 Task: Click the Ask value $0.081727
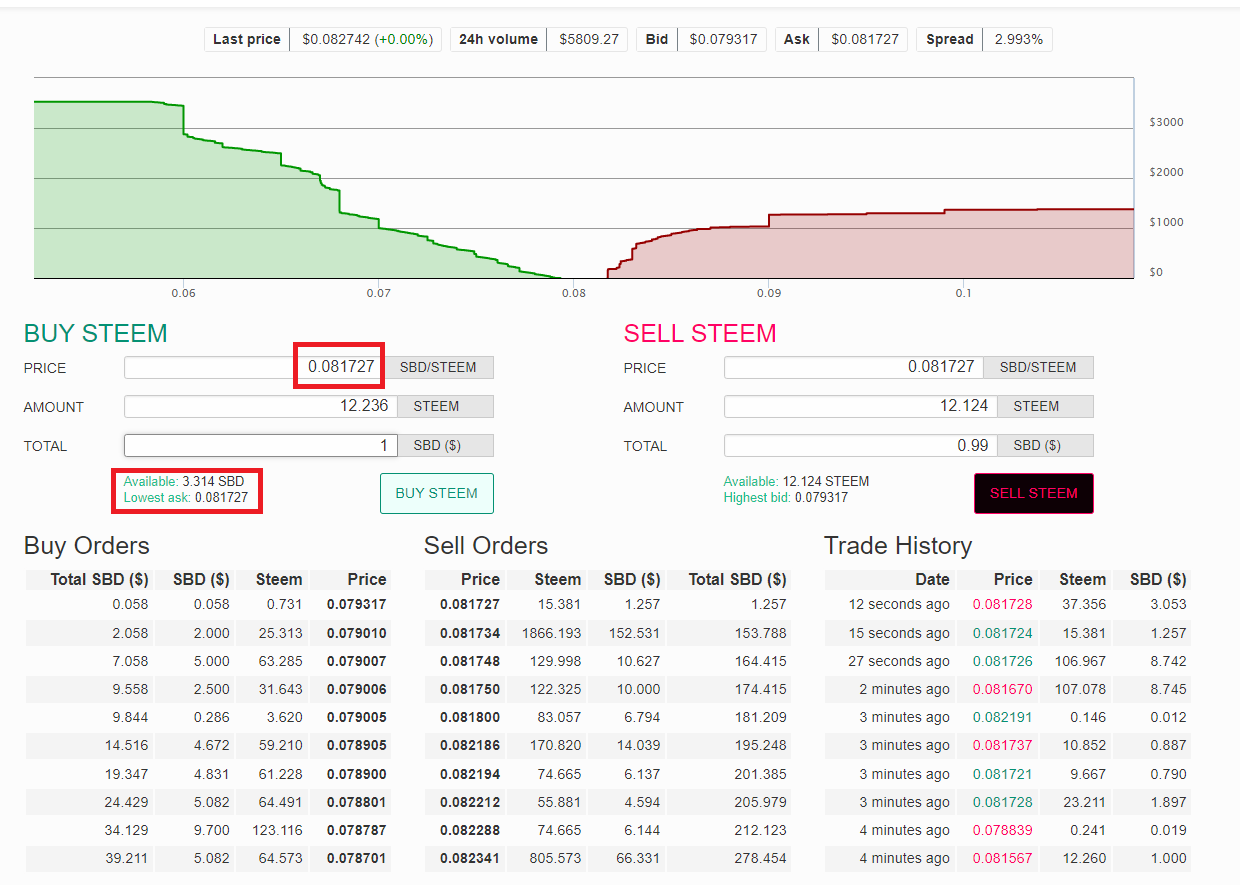pos(865,40)
